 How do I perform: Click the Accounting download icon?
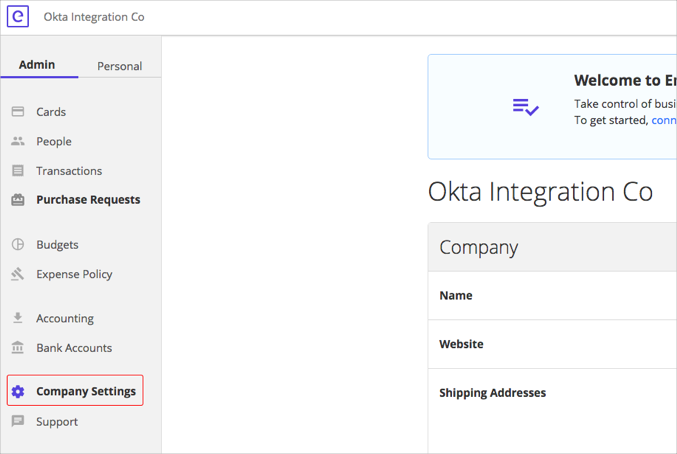[x=18, y=318]
